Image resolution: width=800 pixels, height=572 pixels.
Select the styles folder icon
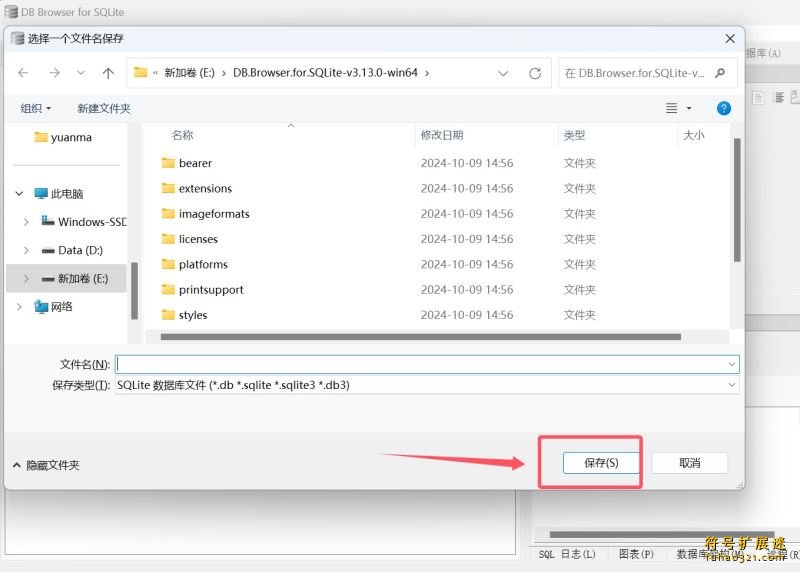pos(168,315)
